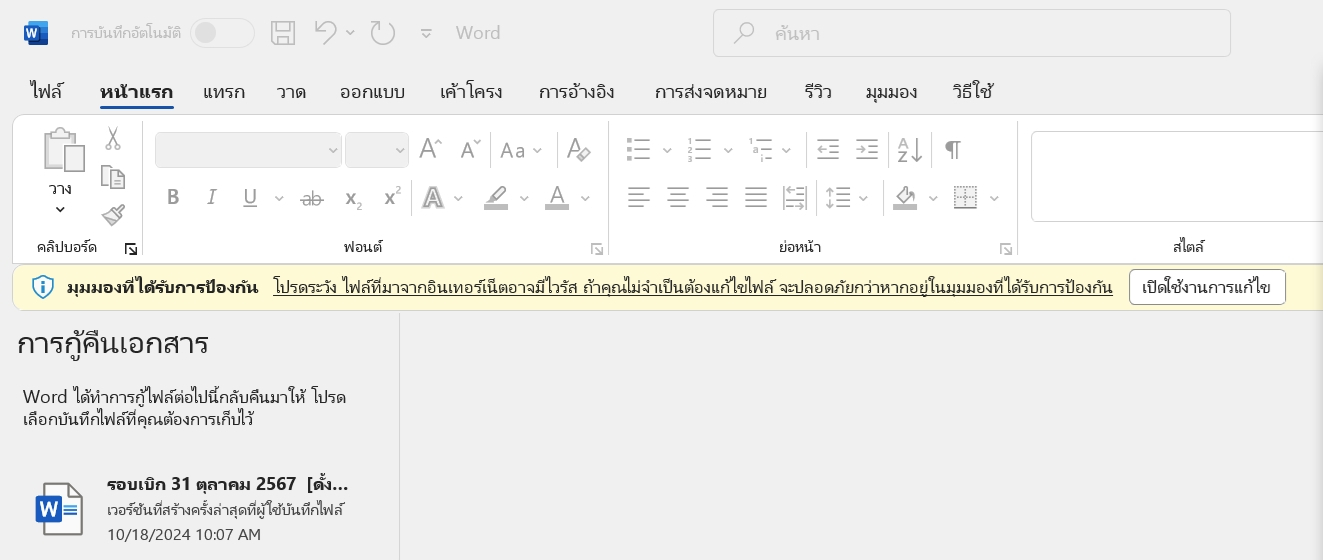Toggle Subscript formatting

(x=353, y=199)
